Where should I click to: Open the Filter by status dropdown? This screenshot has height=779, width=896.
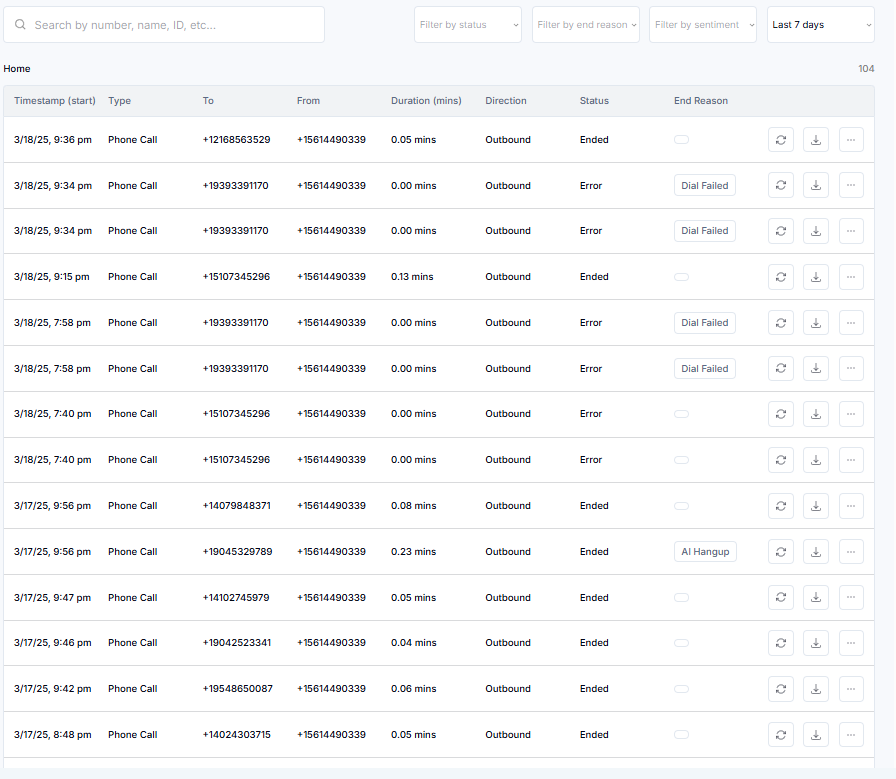(467, 24)
